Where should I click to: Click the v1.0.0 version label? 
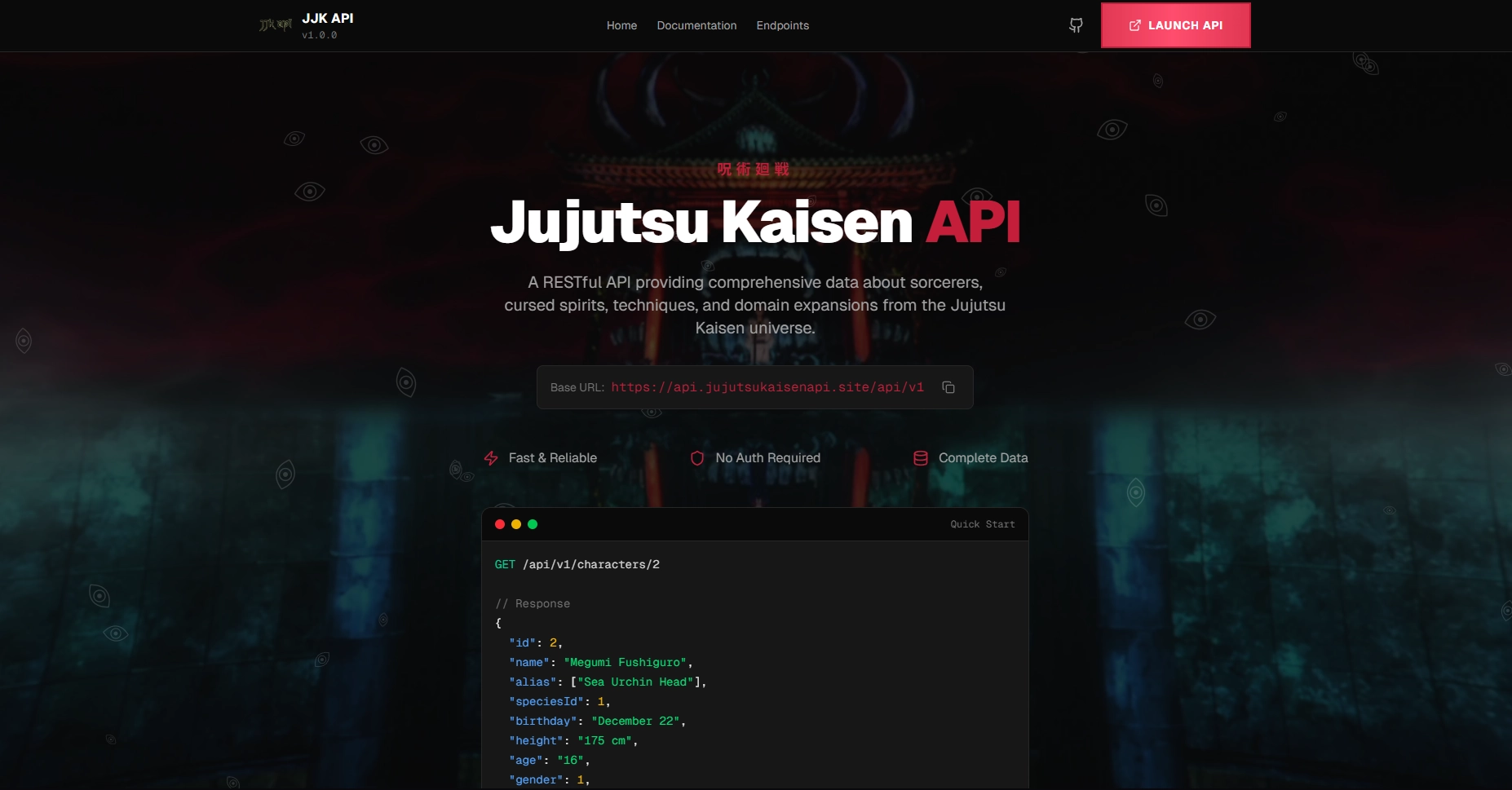pos(321,35)
